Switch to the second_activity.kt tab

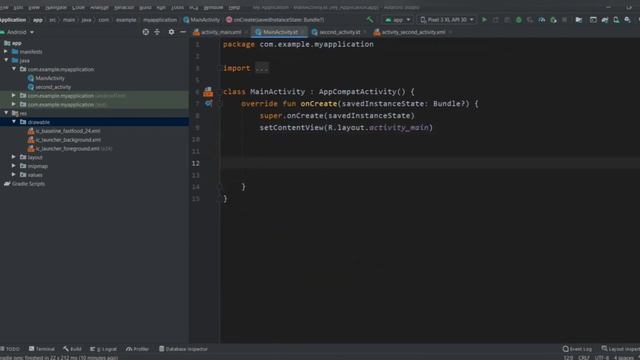coord(339,32)
